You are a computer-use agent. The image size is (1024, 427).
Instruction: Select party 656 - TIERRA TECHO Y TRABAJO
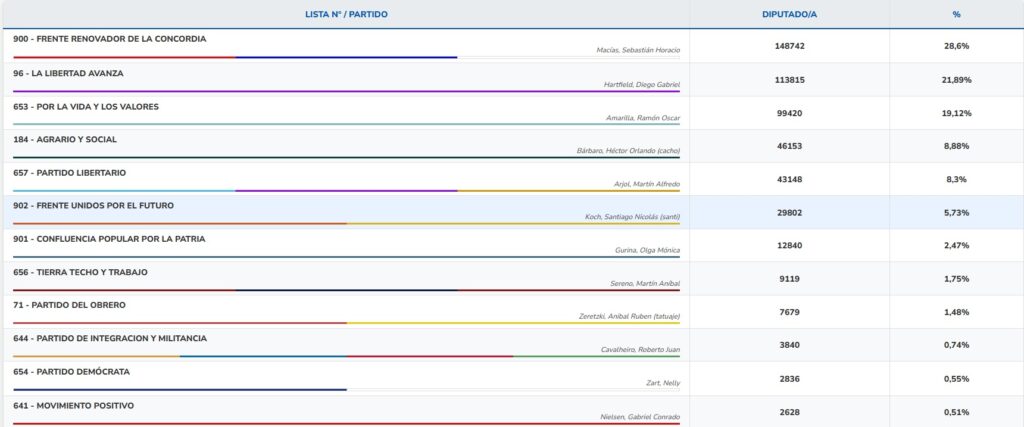pyautogui.click(x=80, y=272)
